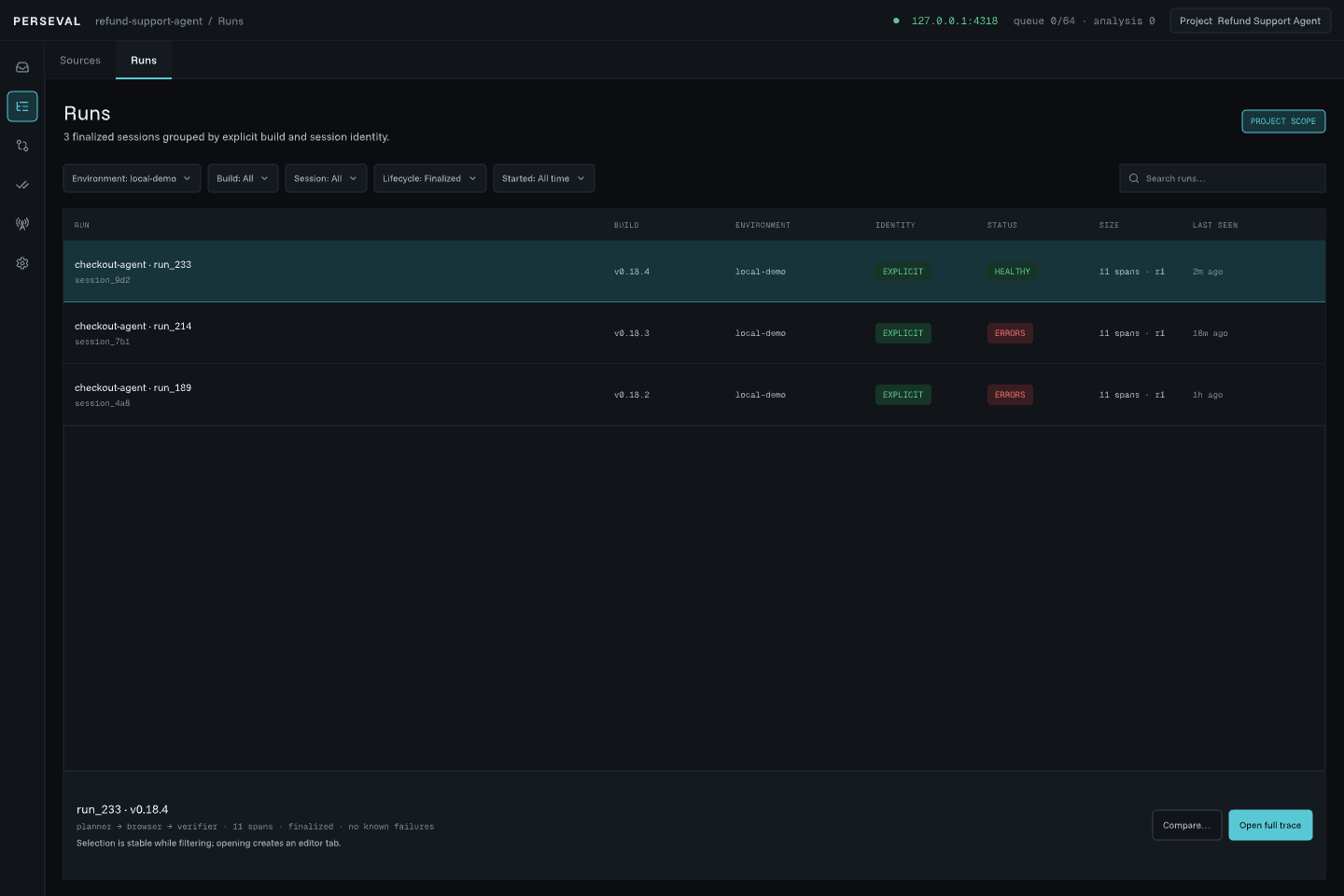Click the 127.0.0.1:4318 address
The height and width of the screenshot is (896, 1344).
955,21
